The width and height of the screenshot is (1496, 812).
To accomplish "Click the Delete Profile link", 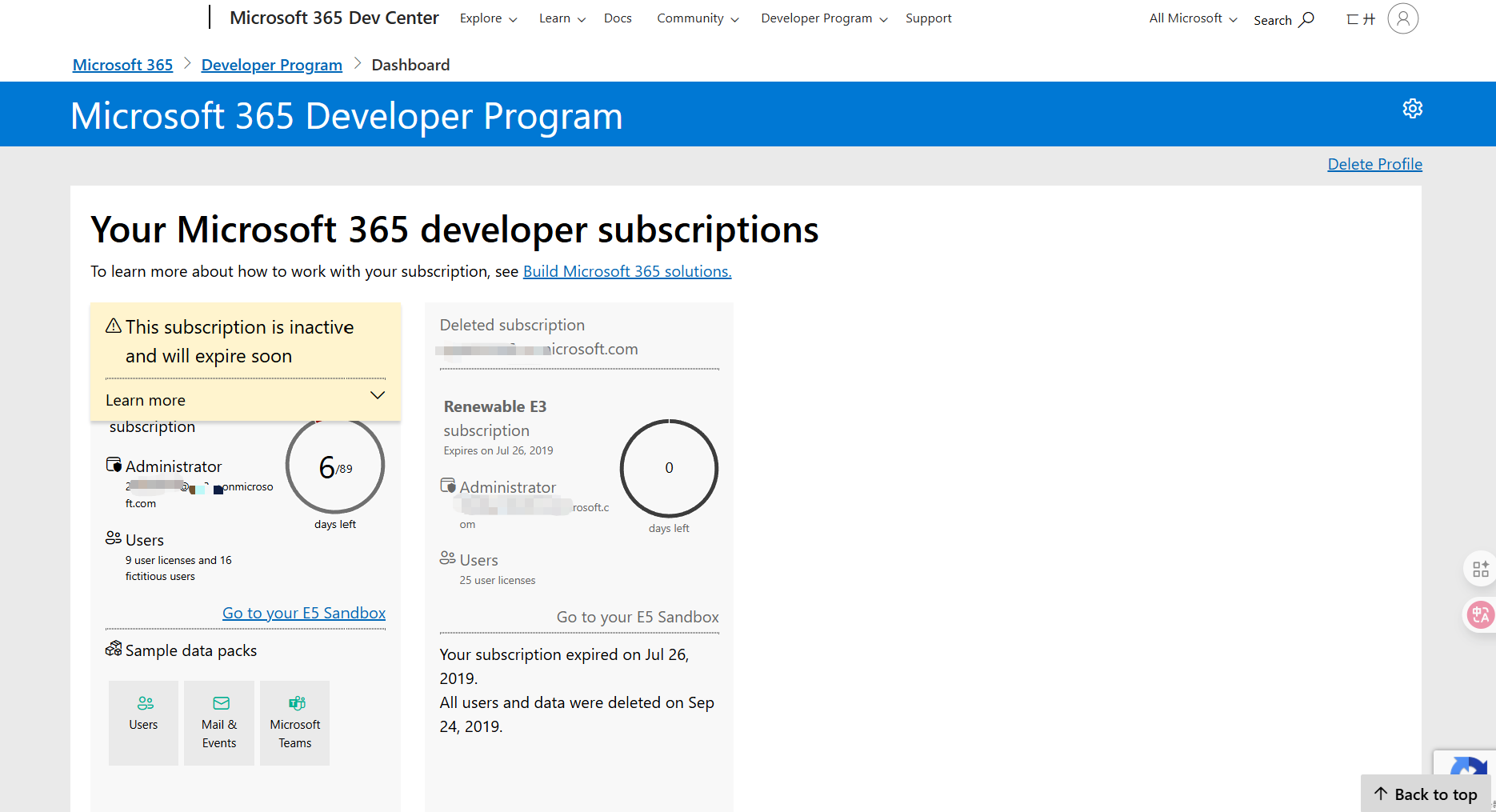I will pos(1374,164).
